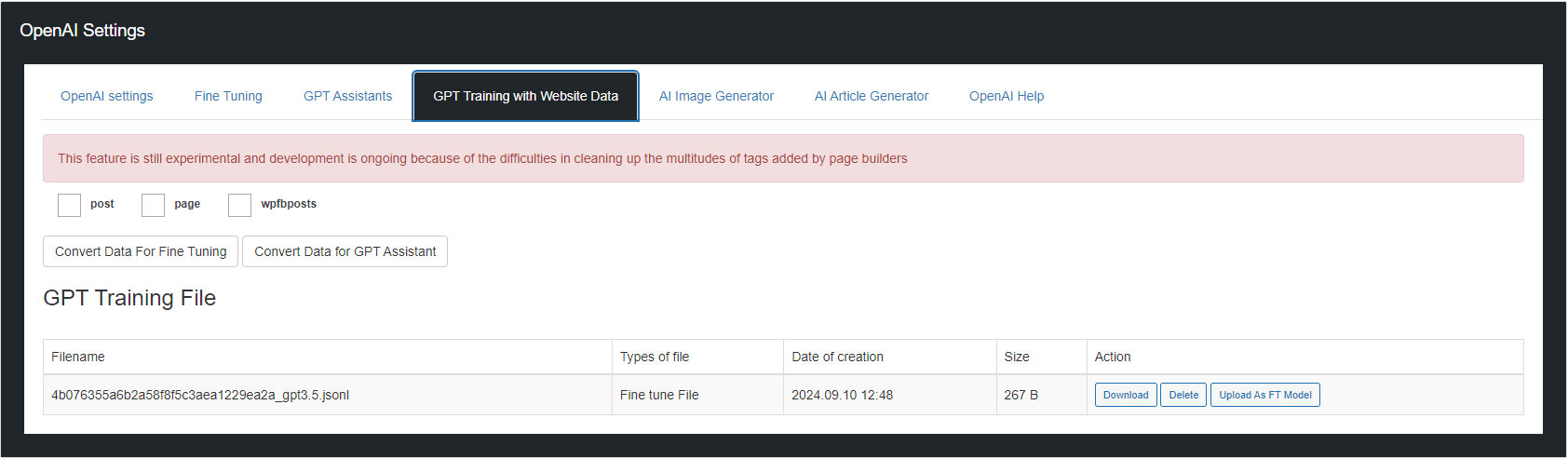Delete the listed training file
This screenshot has height=459, width=1568.
[1183, 395]
